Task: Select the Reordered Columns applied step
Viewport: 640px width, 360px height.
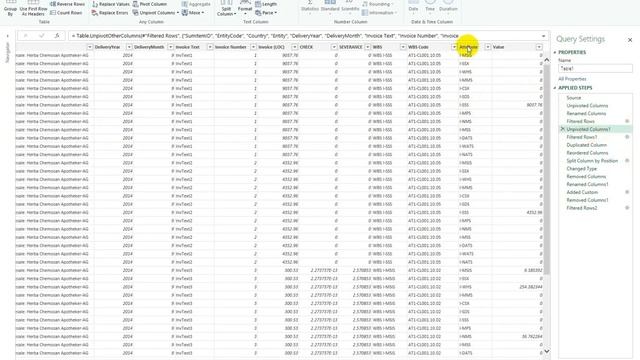Action: (x=587, y=153)
